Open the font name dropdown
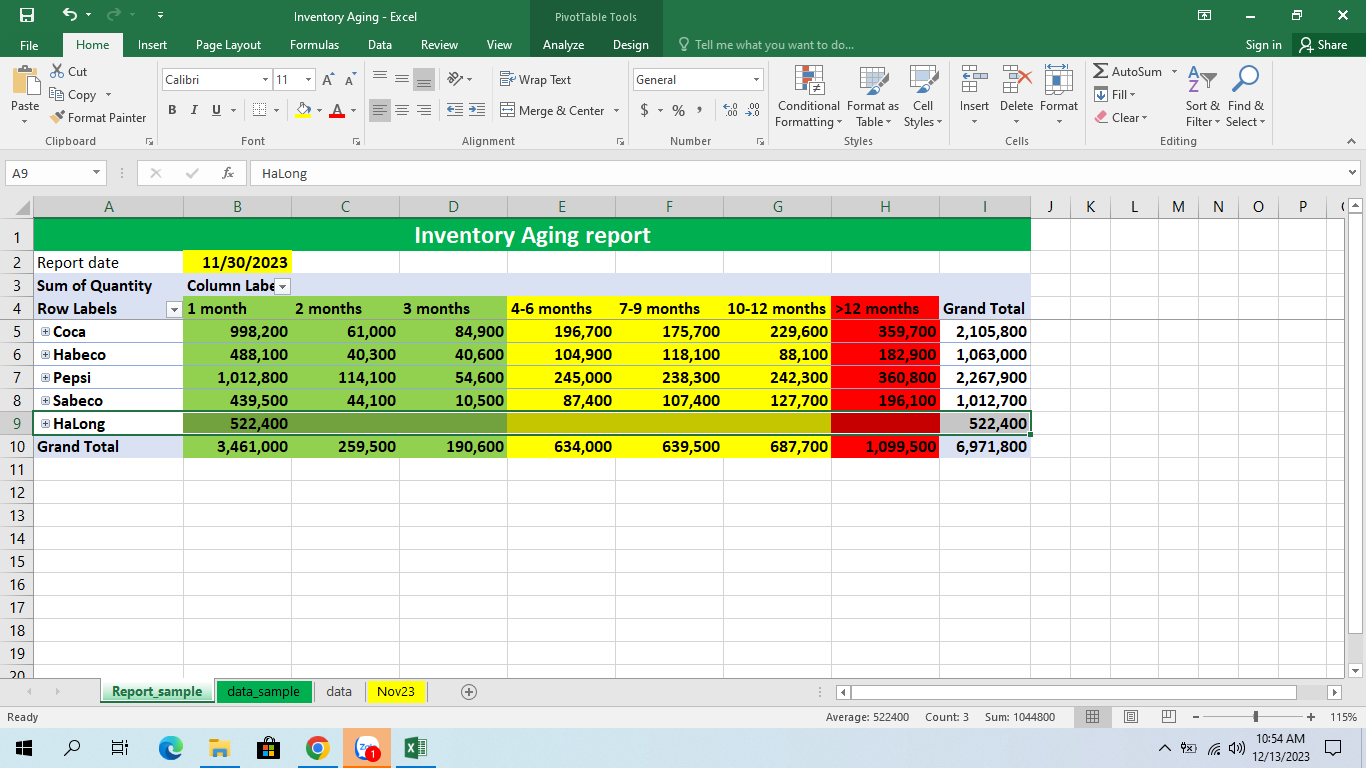 tap(266, 80)
